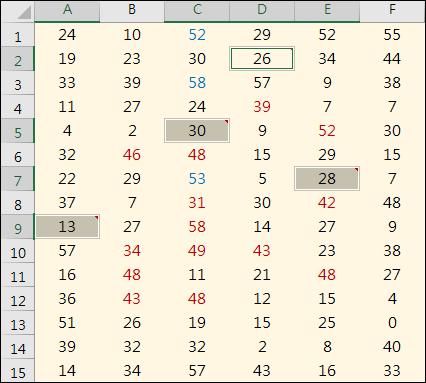Select row 9 header

tap(18, 227)
